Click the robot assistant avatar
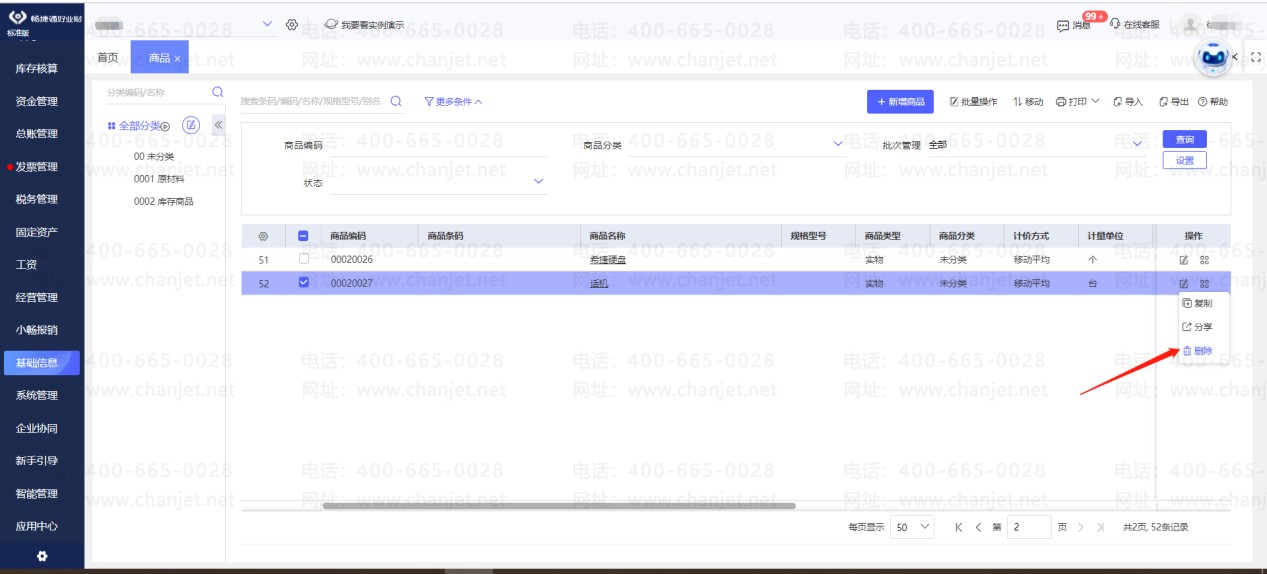Viewport: 1267px width, 574px height. tap(1214, 58)
